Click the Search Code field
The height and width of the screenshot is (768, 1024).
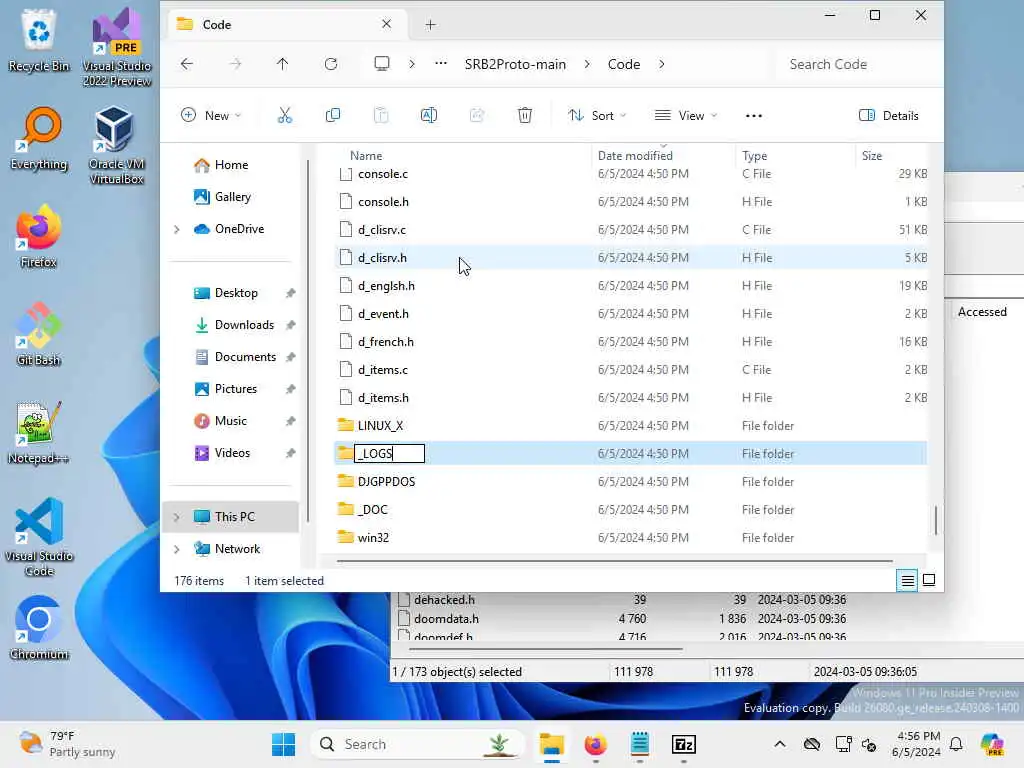pyautogui.click(x=857, y=64)
